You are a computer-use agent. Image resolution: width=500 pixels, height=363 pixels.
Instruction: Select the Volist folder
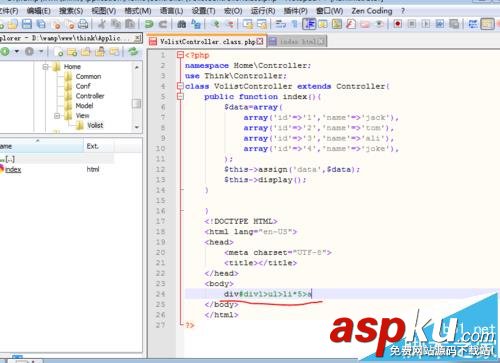pos(95,125)
